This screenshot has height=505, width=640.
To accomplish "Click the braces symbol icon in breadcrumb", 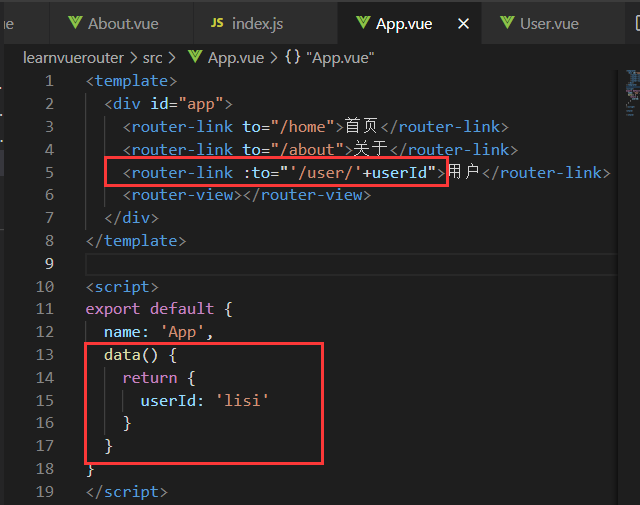I will coord(293,57).
